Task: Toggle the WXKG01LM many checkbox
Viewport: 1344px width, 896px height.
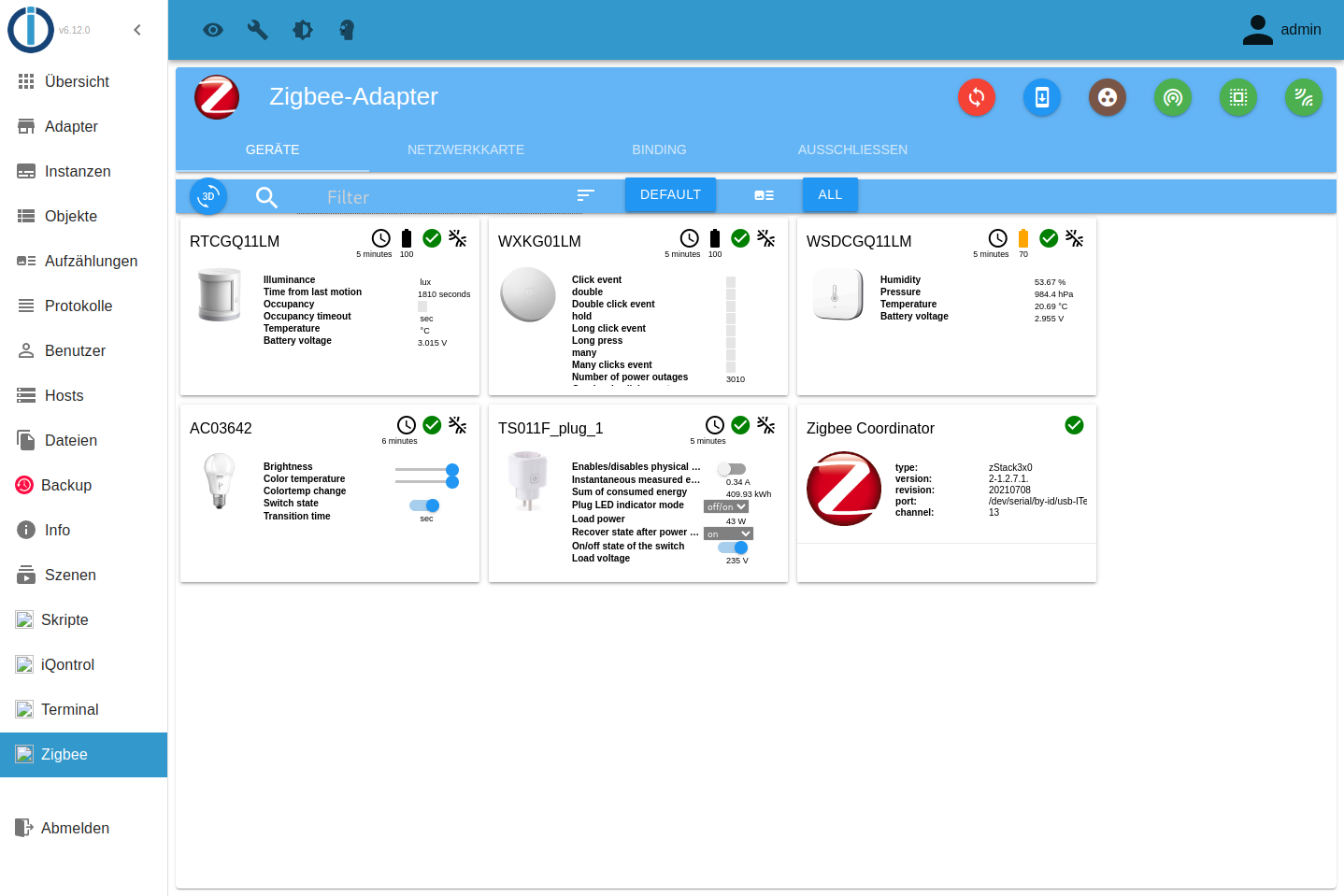Action: [x=731, y=354]
